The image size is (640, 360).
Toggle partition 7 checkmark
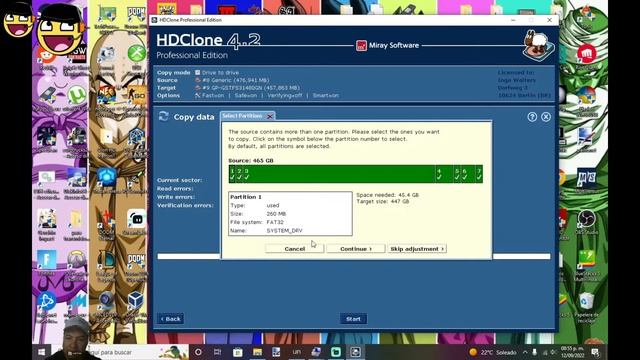coord(479,177)
